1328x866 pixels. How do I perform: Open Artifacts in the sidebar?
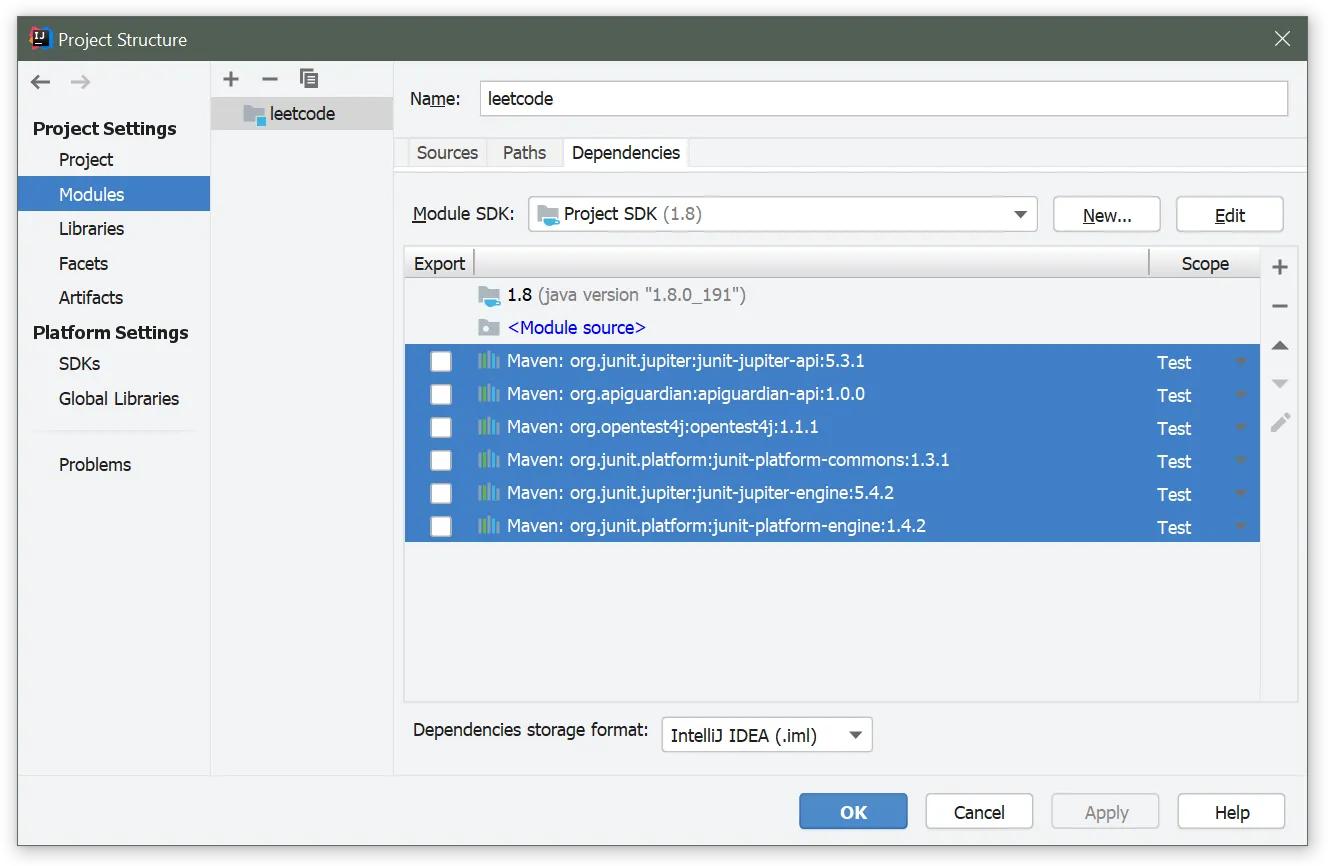tap(91, 298)
